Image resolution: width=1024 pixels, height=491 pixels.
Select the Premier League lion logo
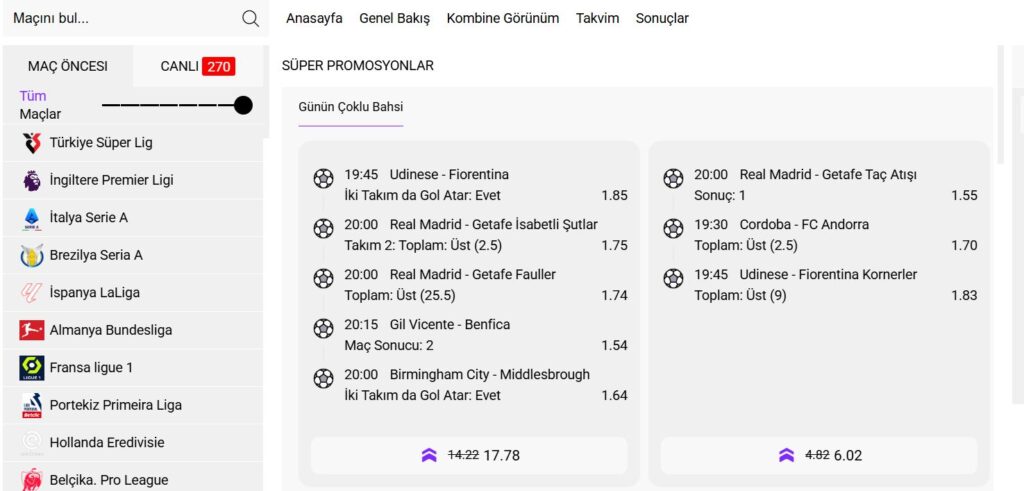32,180
